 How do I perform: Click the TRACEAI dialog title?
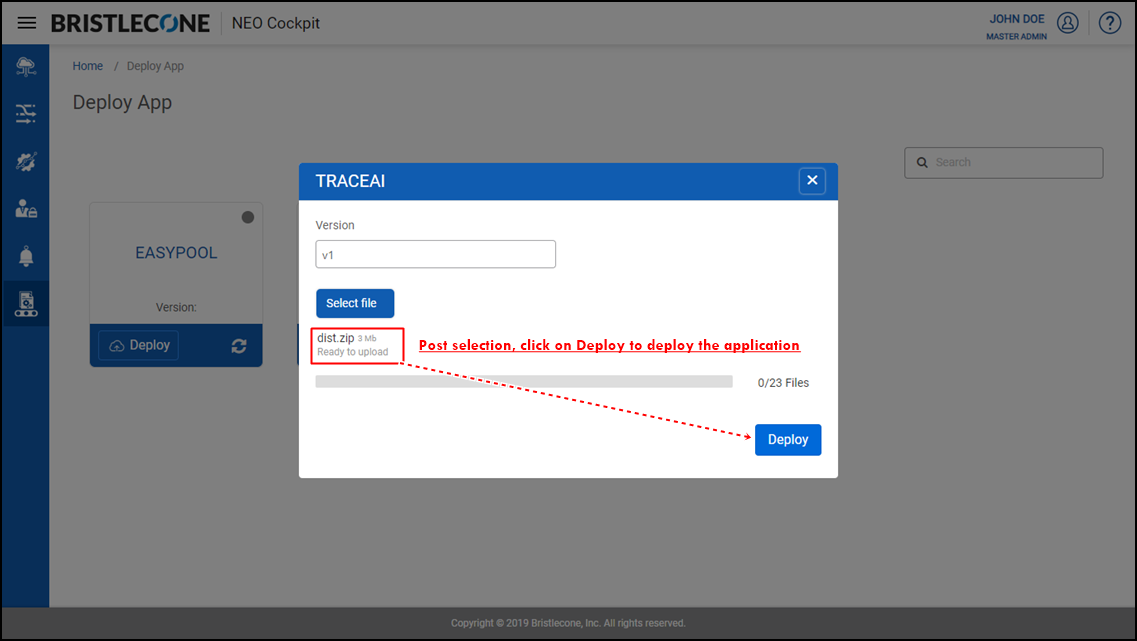[x=350, y=181]
